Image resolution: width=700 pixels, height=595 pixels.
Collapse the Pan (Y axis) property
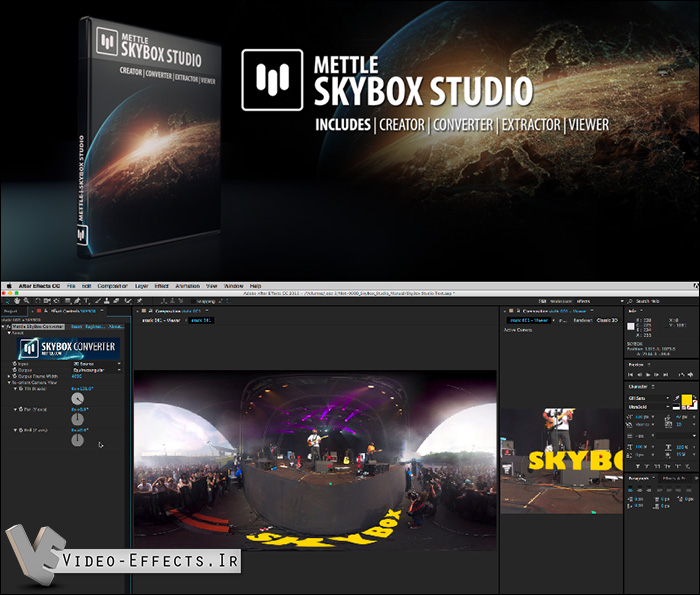(x=15, y=409)
